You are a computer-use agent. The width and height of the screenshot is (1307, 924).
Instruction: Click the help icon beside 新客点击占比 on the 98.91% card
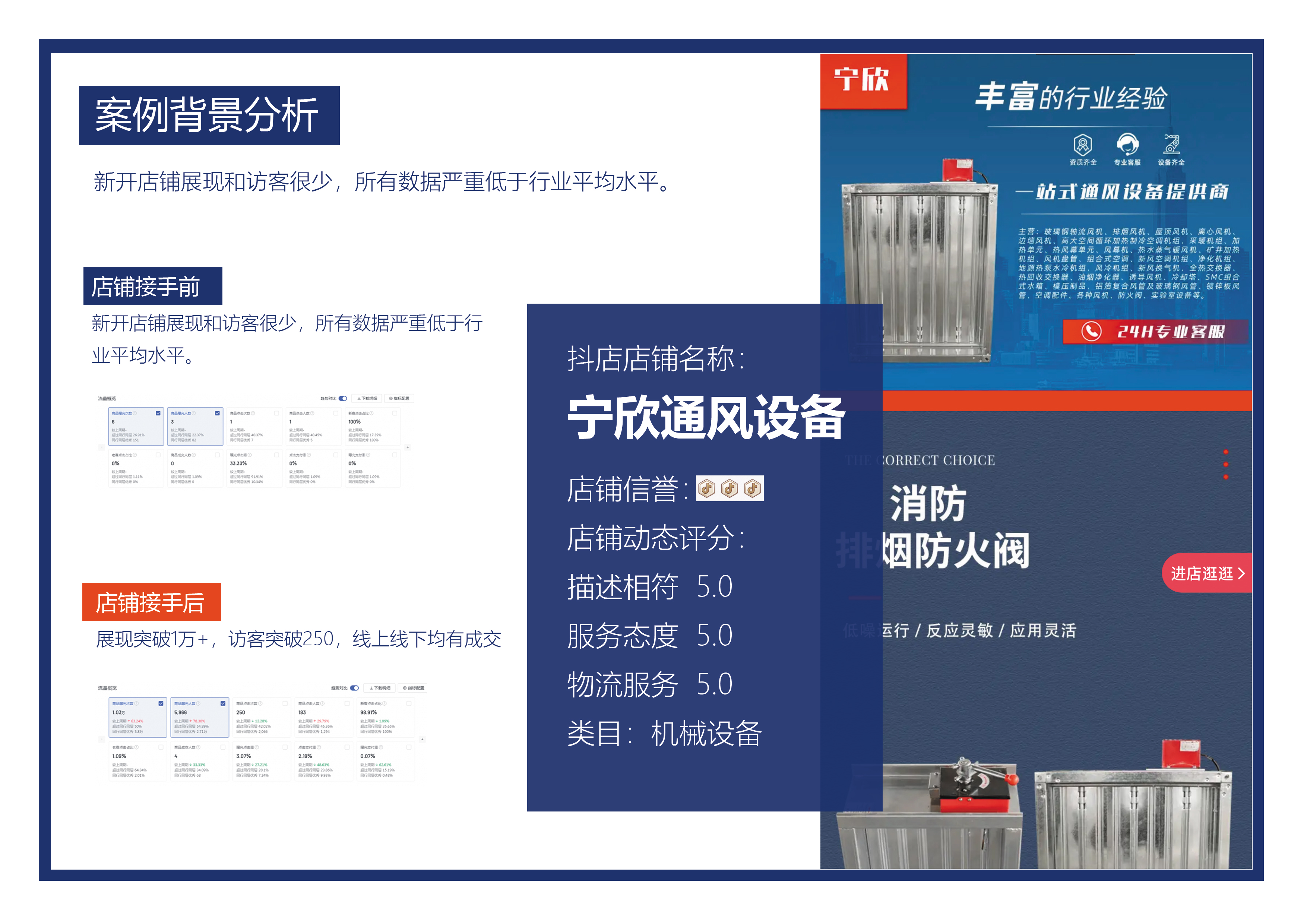[x=385, y=704]
